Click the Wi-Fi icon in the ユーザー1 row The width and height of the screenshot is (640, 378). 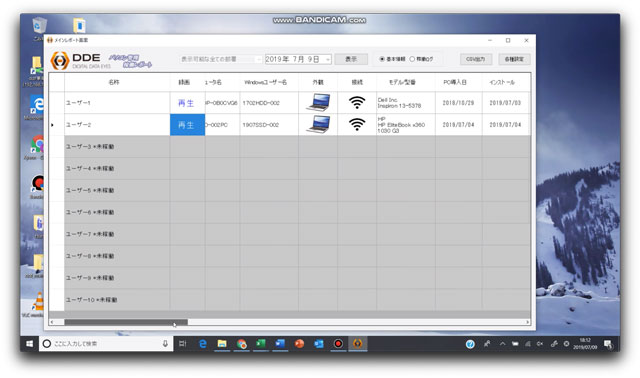coord(357,102)
